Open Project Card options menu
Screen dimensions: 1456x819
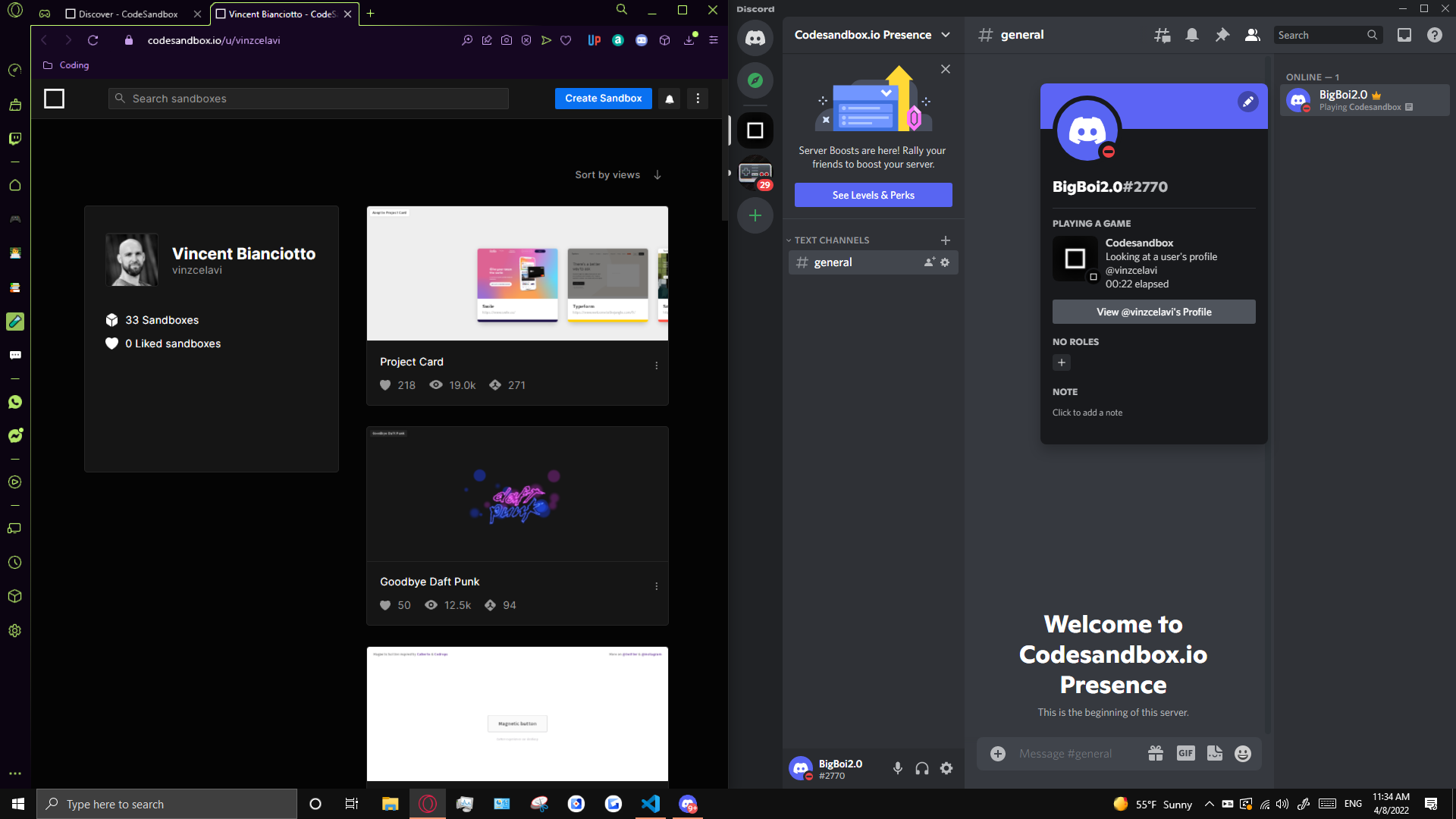point(656,366)
